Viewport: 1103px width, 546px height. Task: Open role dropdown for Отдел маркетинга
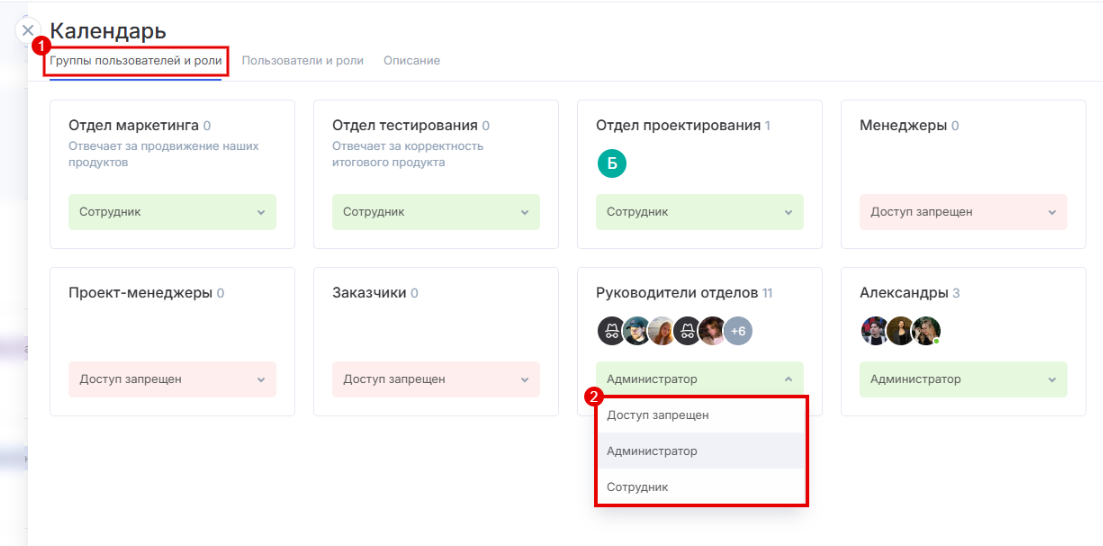(172, 212)
